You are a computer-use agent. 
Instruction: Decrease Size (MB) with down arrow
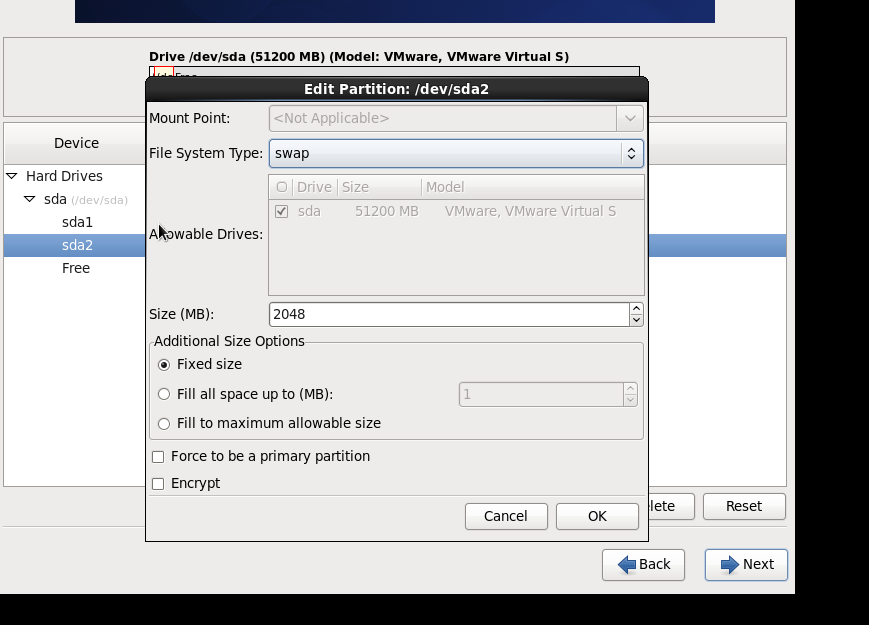[636, 320]
